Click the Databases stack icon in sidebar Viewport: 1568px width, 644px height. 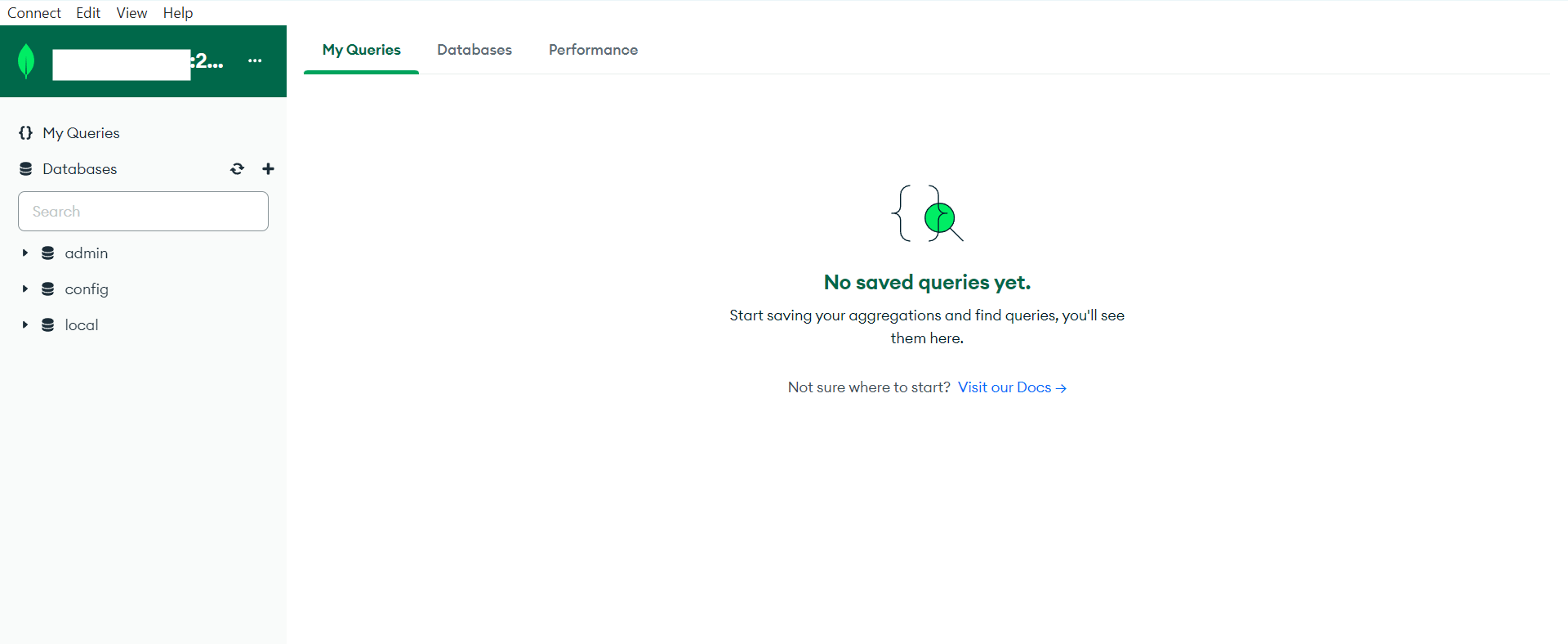(x=26, y=169)
